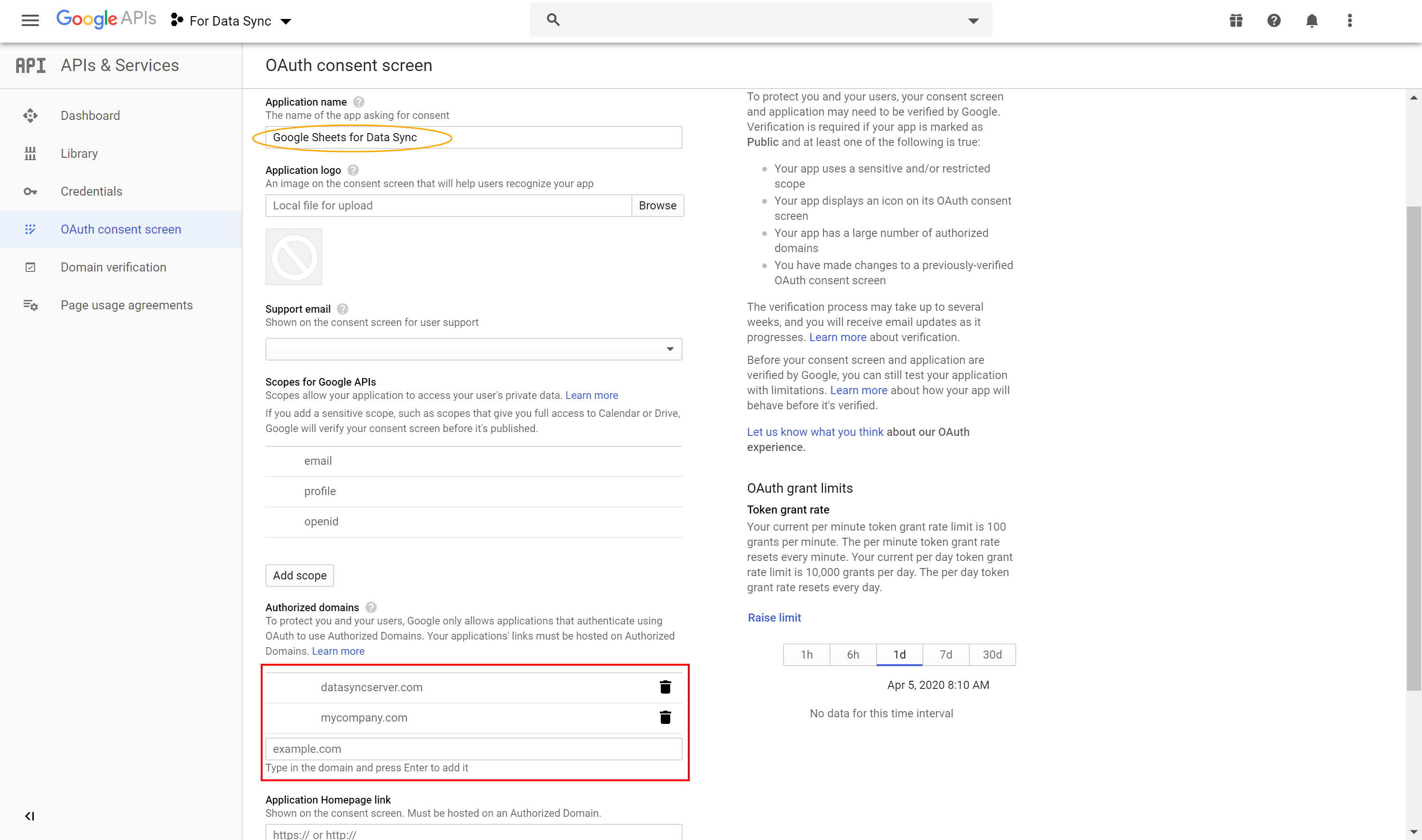Follow the Authorized Domains Learn more link
1422x840 pixels.
[338, 651]
